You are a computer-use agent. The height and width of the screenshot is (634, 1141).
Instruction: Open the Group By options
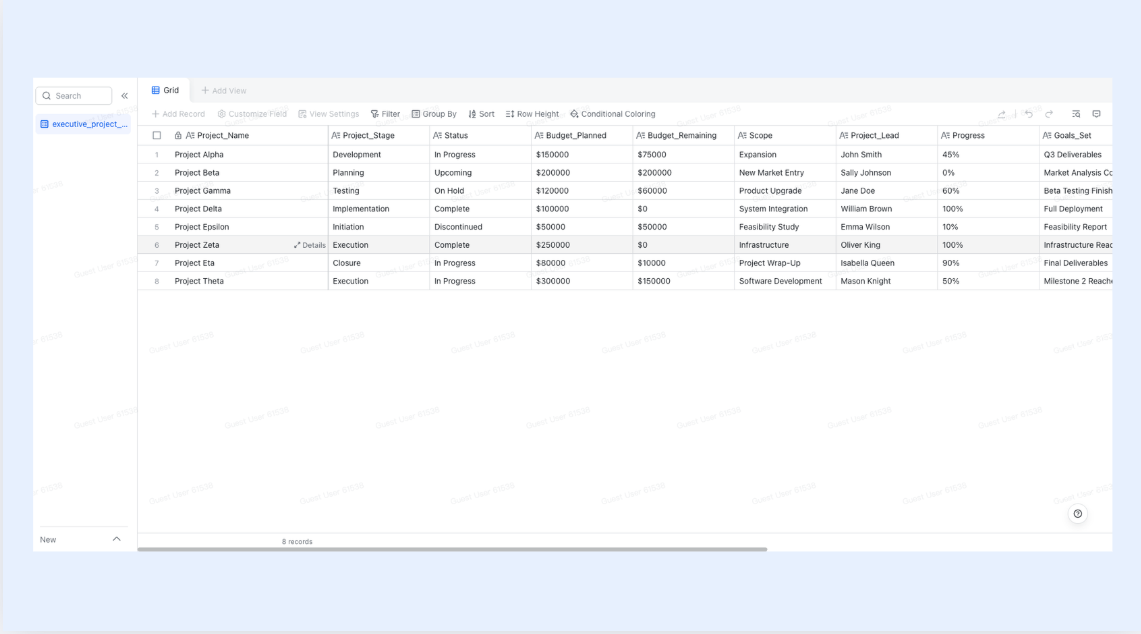click(x=434, y=114)
